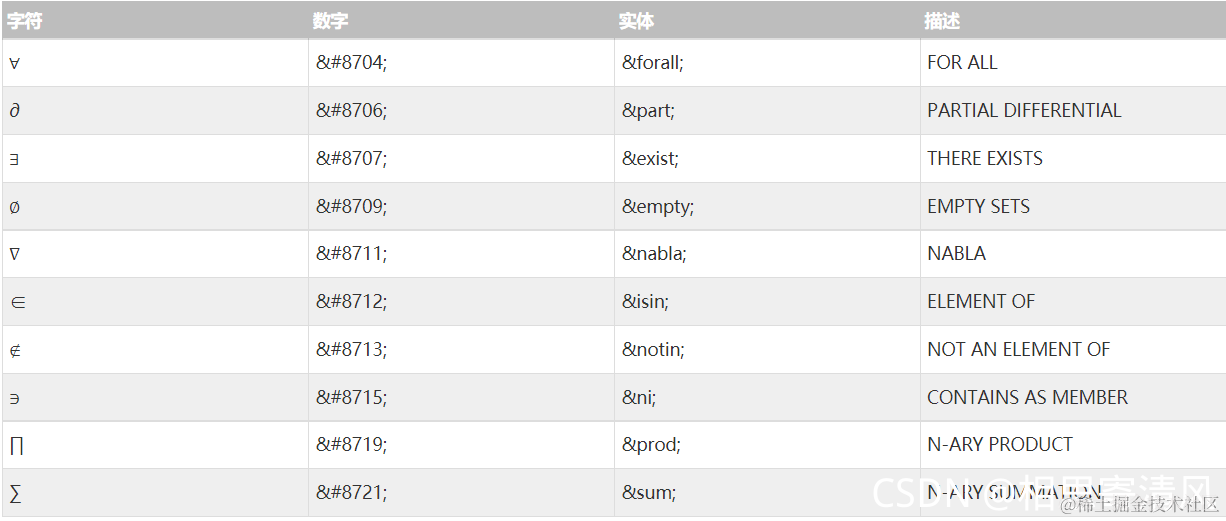Viewport: 1226px width, 521px height.
Task: Click the element-of symbol ∈
Action: coord(18,302)
